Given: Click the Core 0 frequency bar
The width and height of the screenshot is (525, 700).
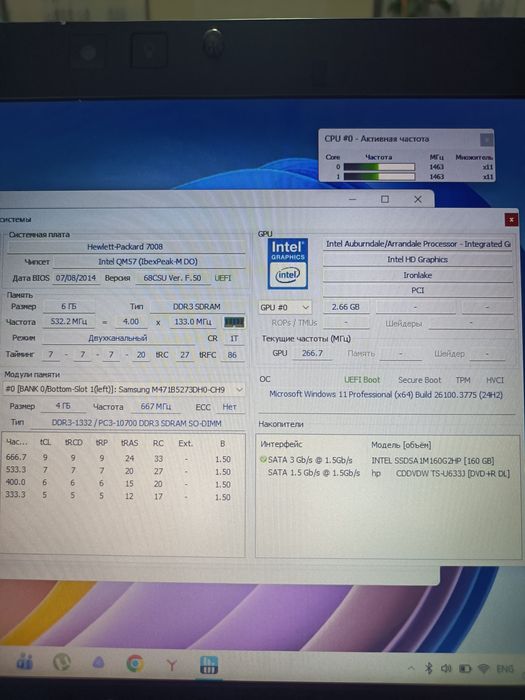Looking at the screenshot, I should (379, 167).
